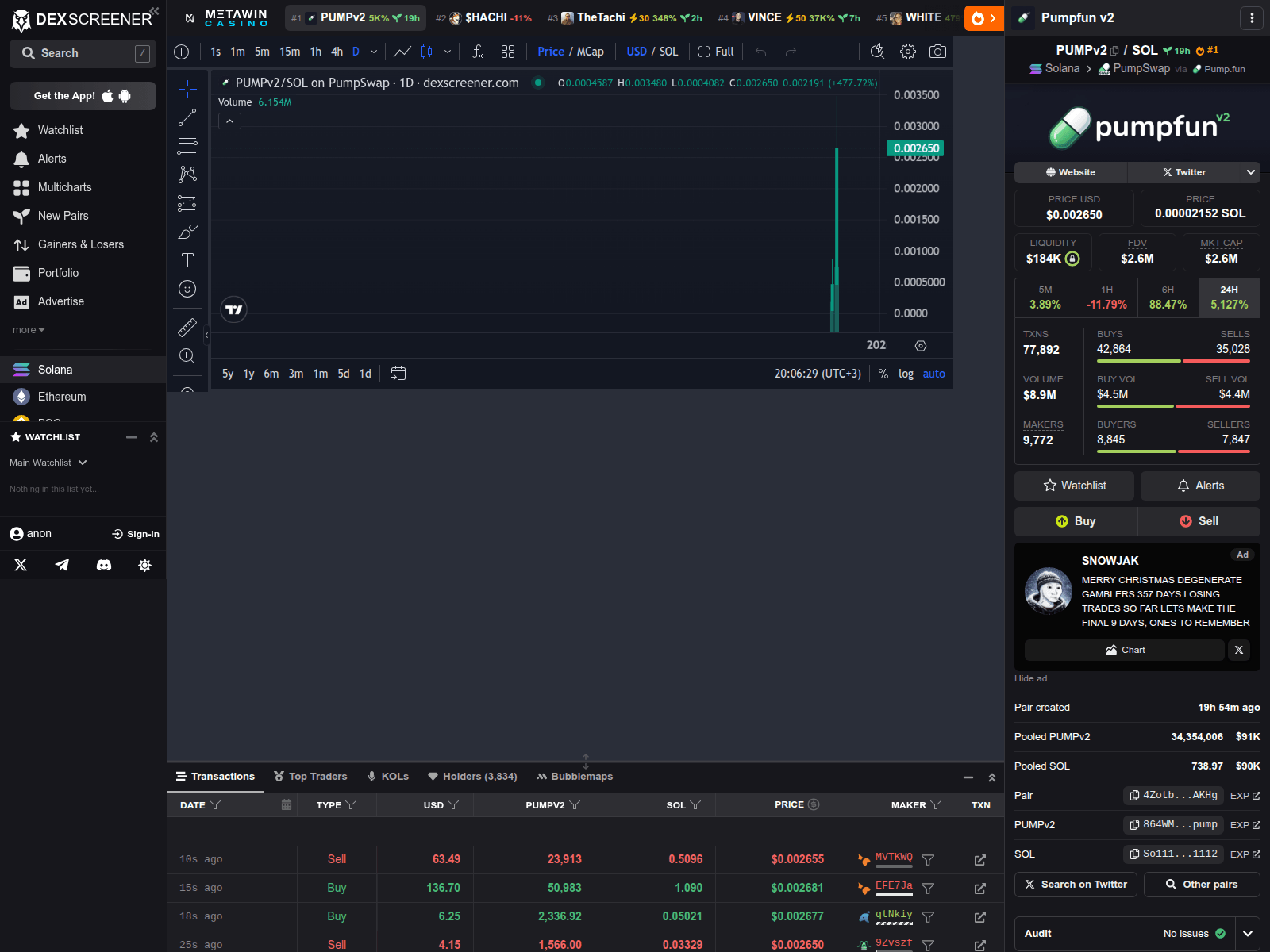Open the Fibonacci retracement tool

pos(187,146)
